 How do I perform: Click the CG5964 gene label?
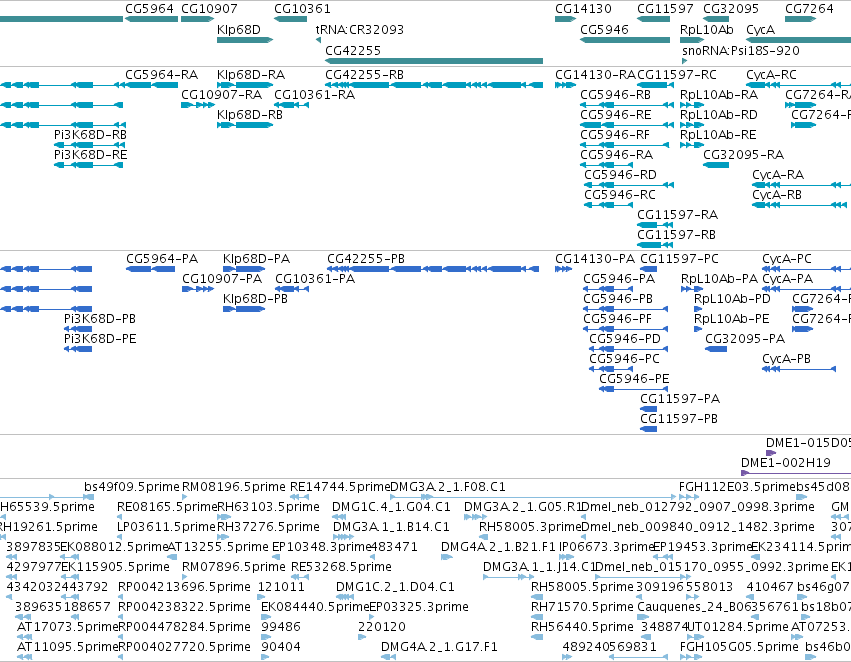click(x=149, y=9)
